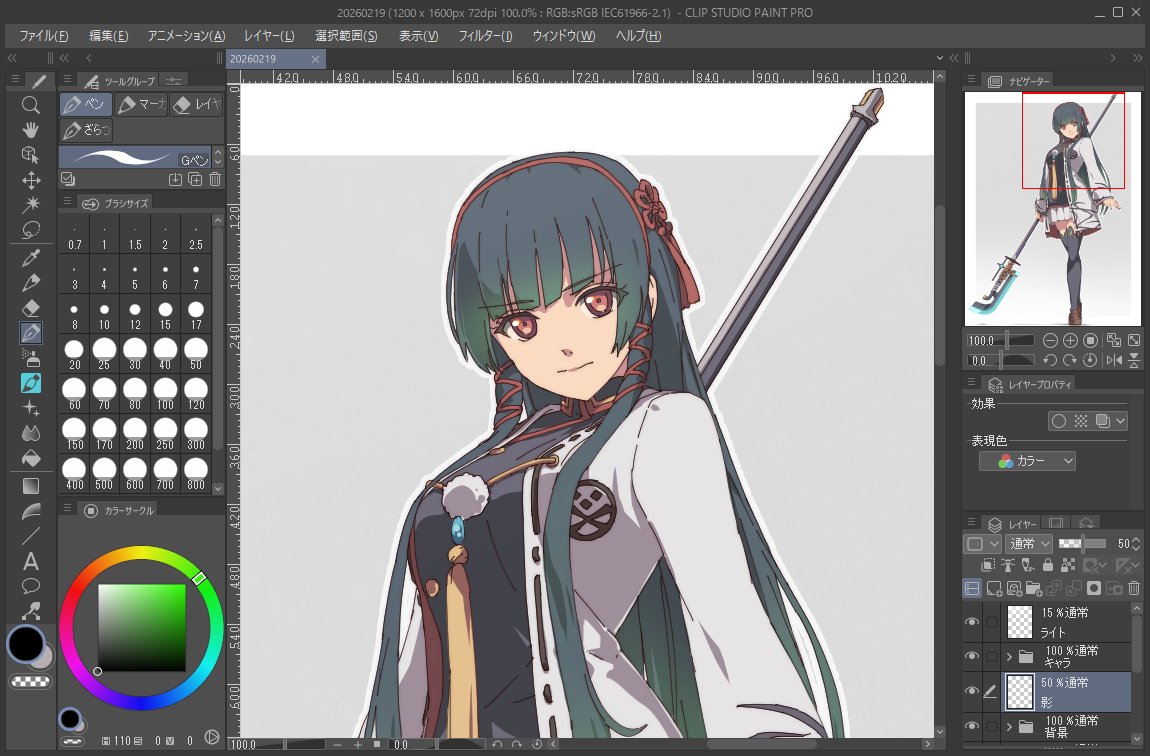The image size is (1150, 756).
Task: Choose brush size 12
Action: point(135,314)
